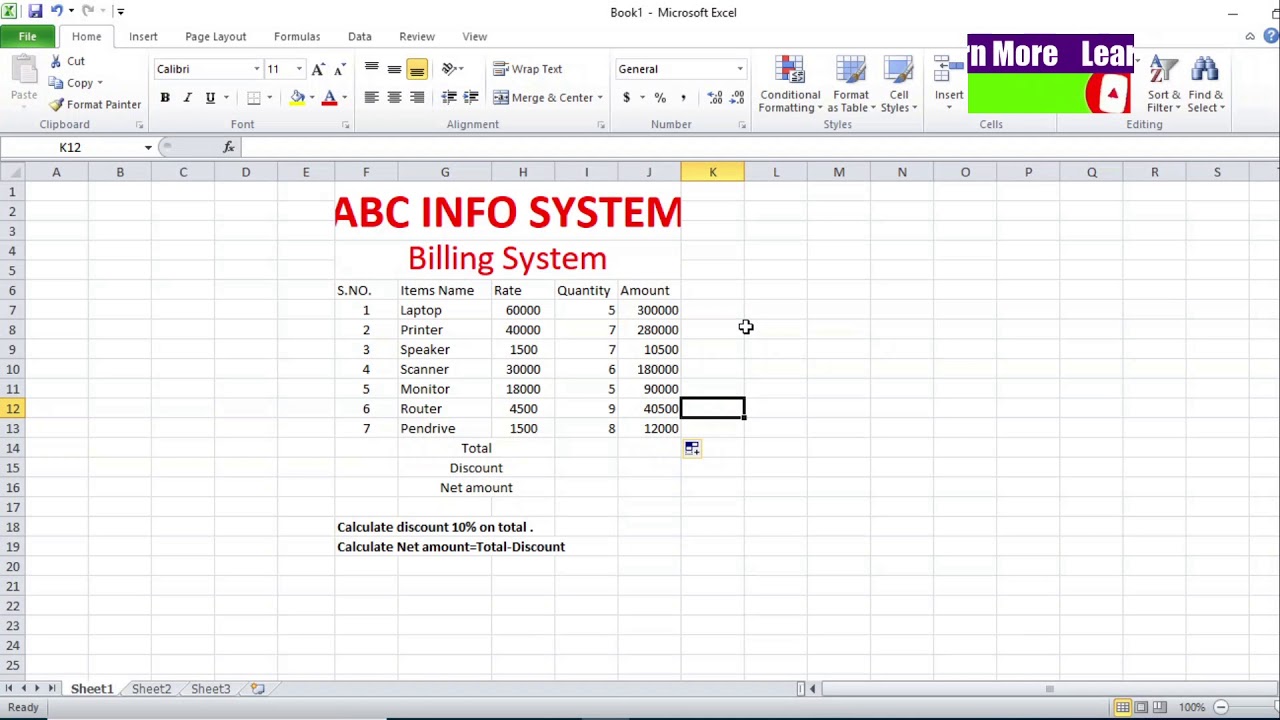Expand Merge & Center dropdown arrow
The image size is (1280, 720).
point(600,98)
